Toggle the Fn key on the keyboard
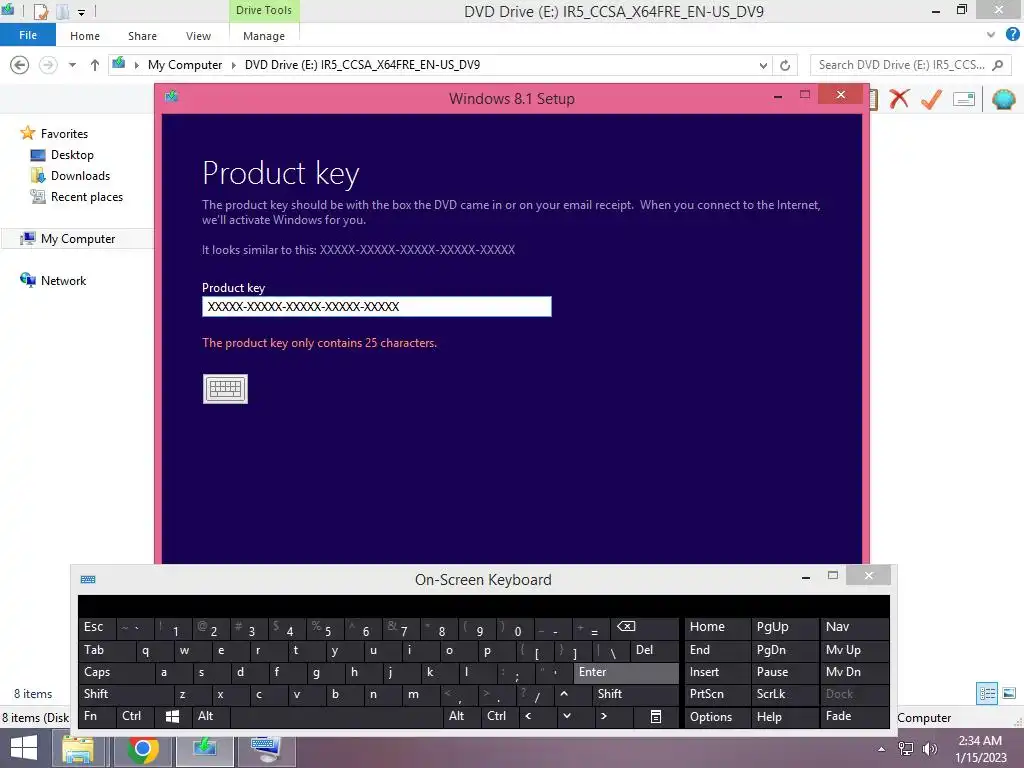The width and height of the screenshot is (1024, 768). [x=97, y=716]
